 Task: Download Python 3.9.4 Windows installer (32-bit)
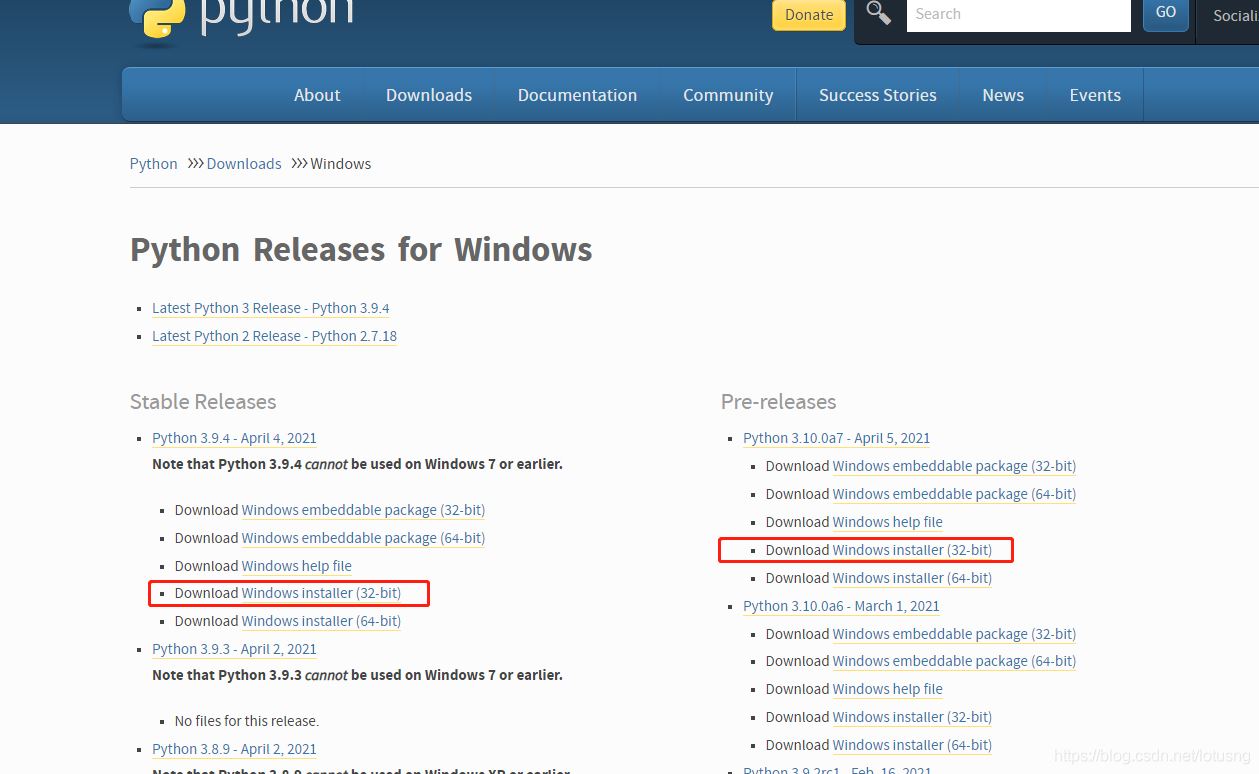[321, 593]
